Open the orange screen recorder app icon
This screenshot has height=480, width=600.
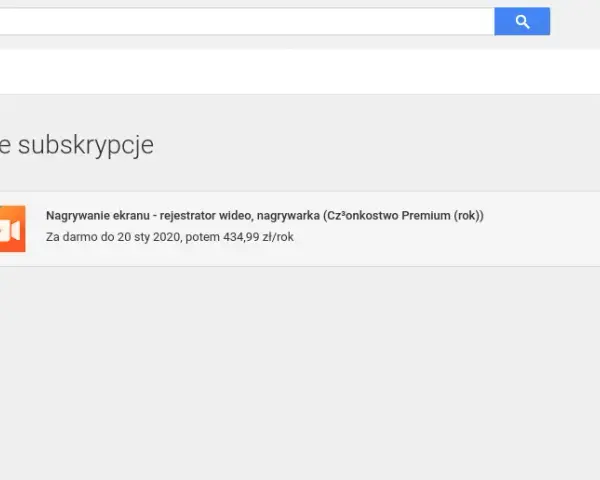[13, 229]
